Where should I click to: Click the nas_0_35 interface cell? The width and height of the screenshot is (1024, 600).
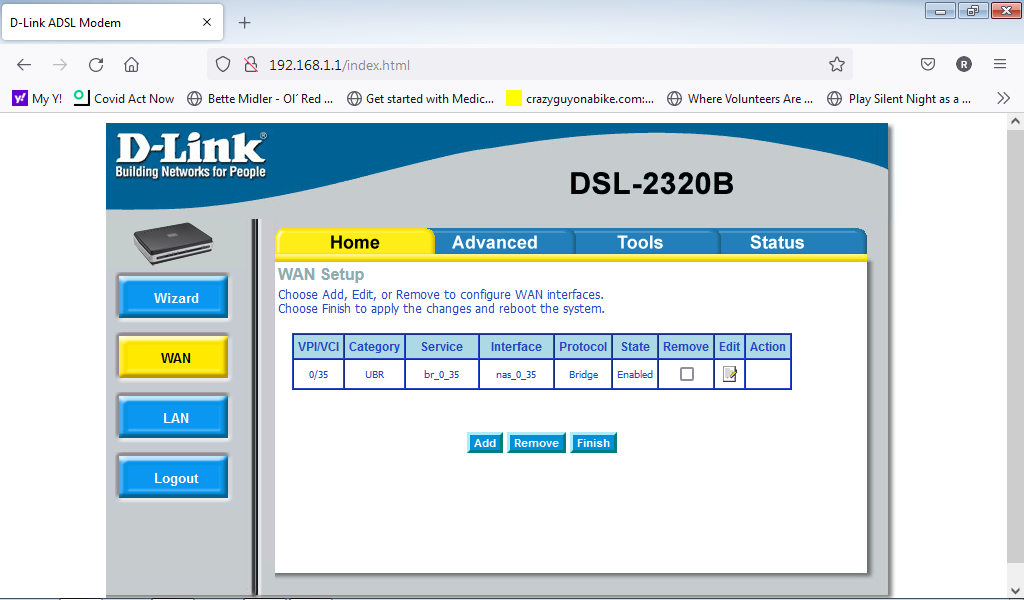(x=516, y=374)
